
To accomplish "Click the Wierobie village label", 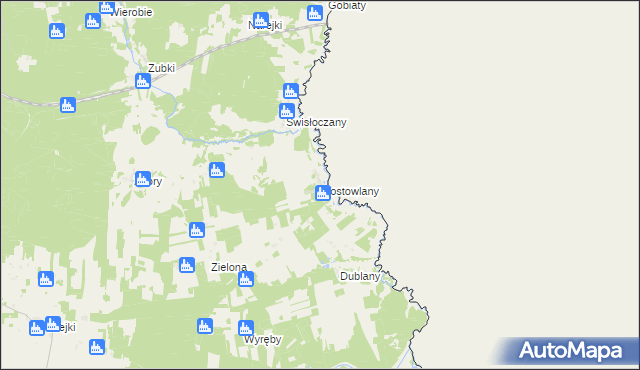I will (x=131, y=12).
